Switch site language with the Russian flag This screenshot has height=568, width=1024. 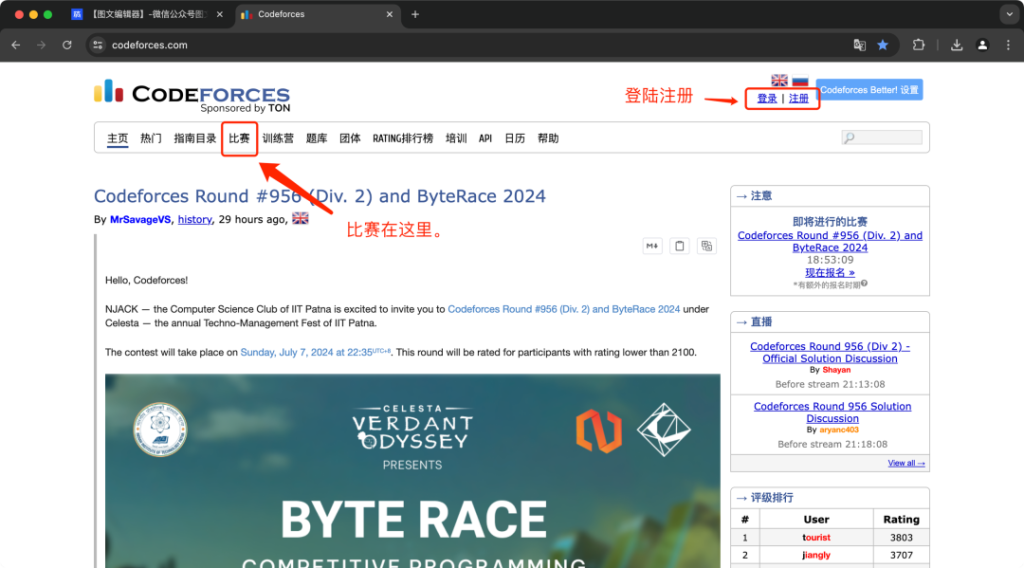(x=800, y=80)
